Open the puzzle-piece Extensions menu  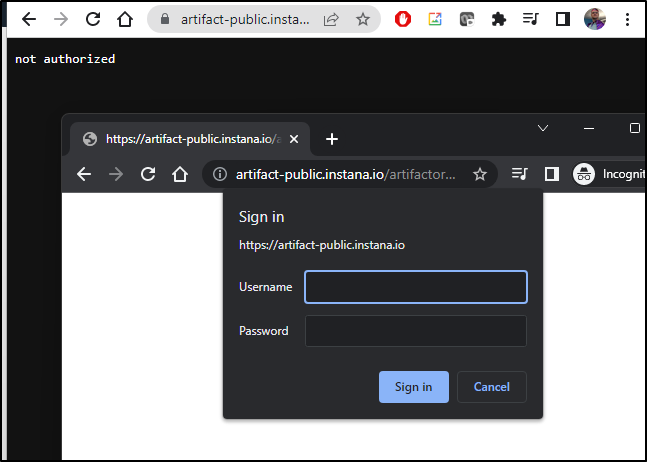(x=498, y=19)
